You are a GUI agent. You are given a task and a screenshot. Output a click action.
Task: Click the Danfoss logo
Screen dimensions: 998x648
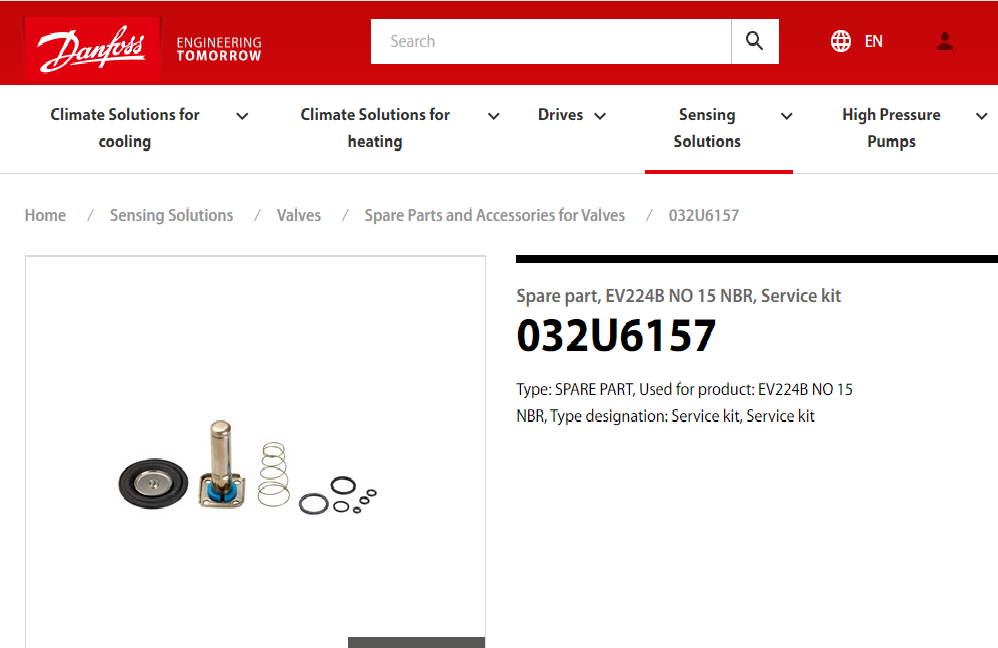(x=92, y=45)
